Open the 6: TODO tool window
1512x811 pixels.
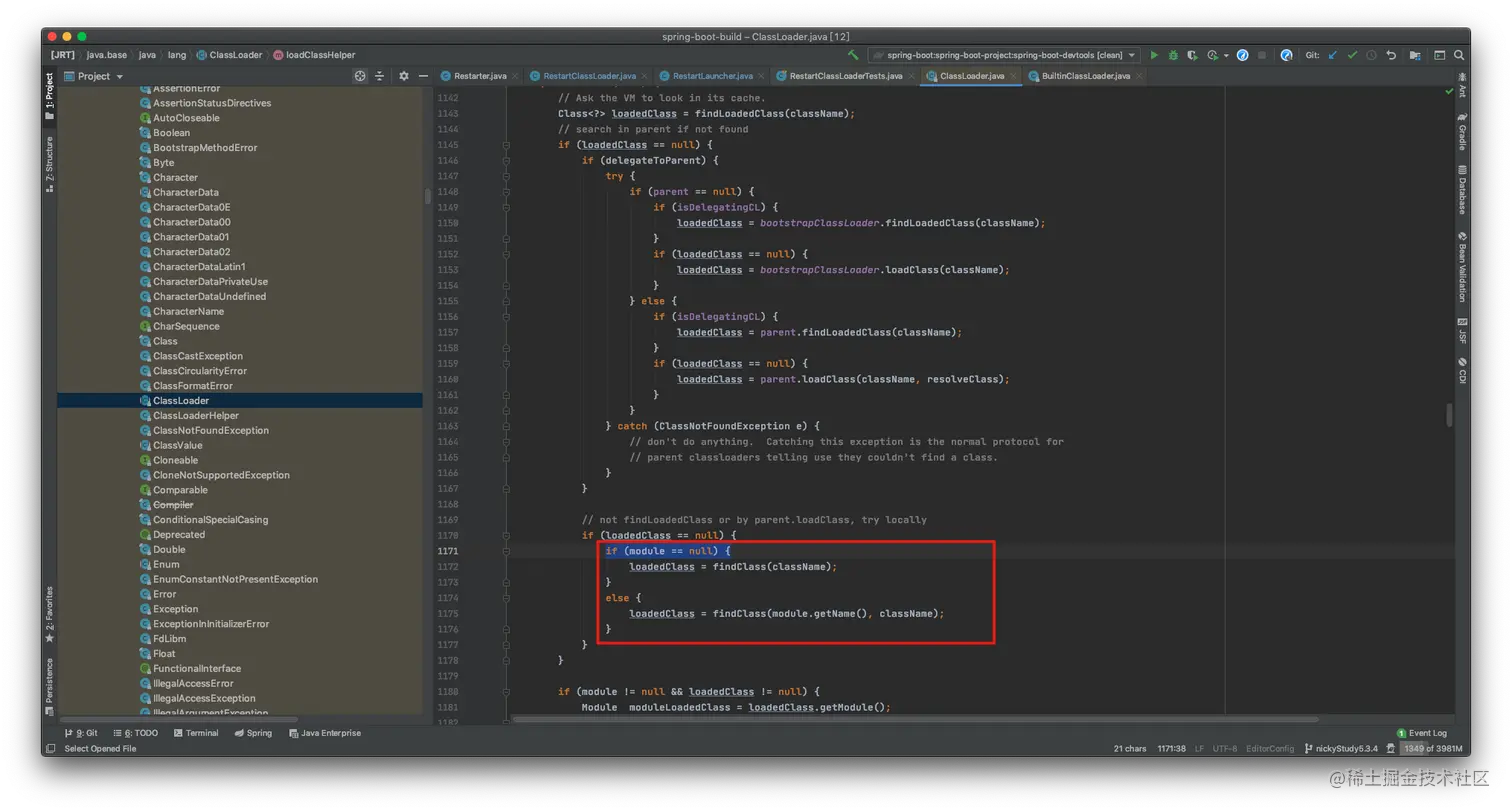point(135,733)
